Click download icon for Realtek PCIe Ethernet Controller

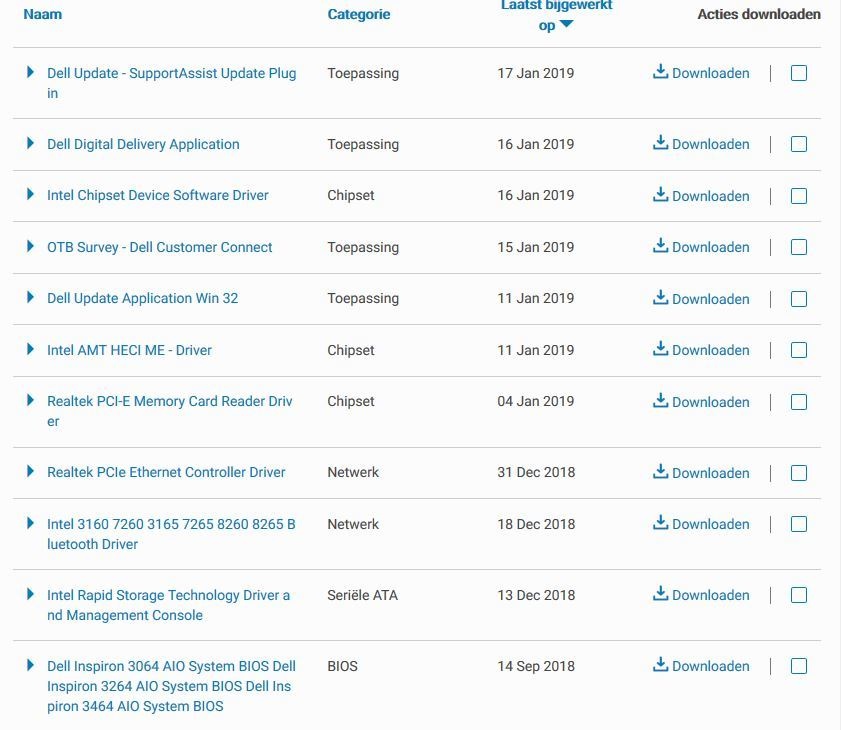[660, 472]
